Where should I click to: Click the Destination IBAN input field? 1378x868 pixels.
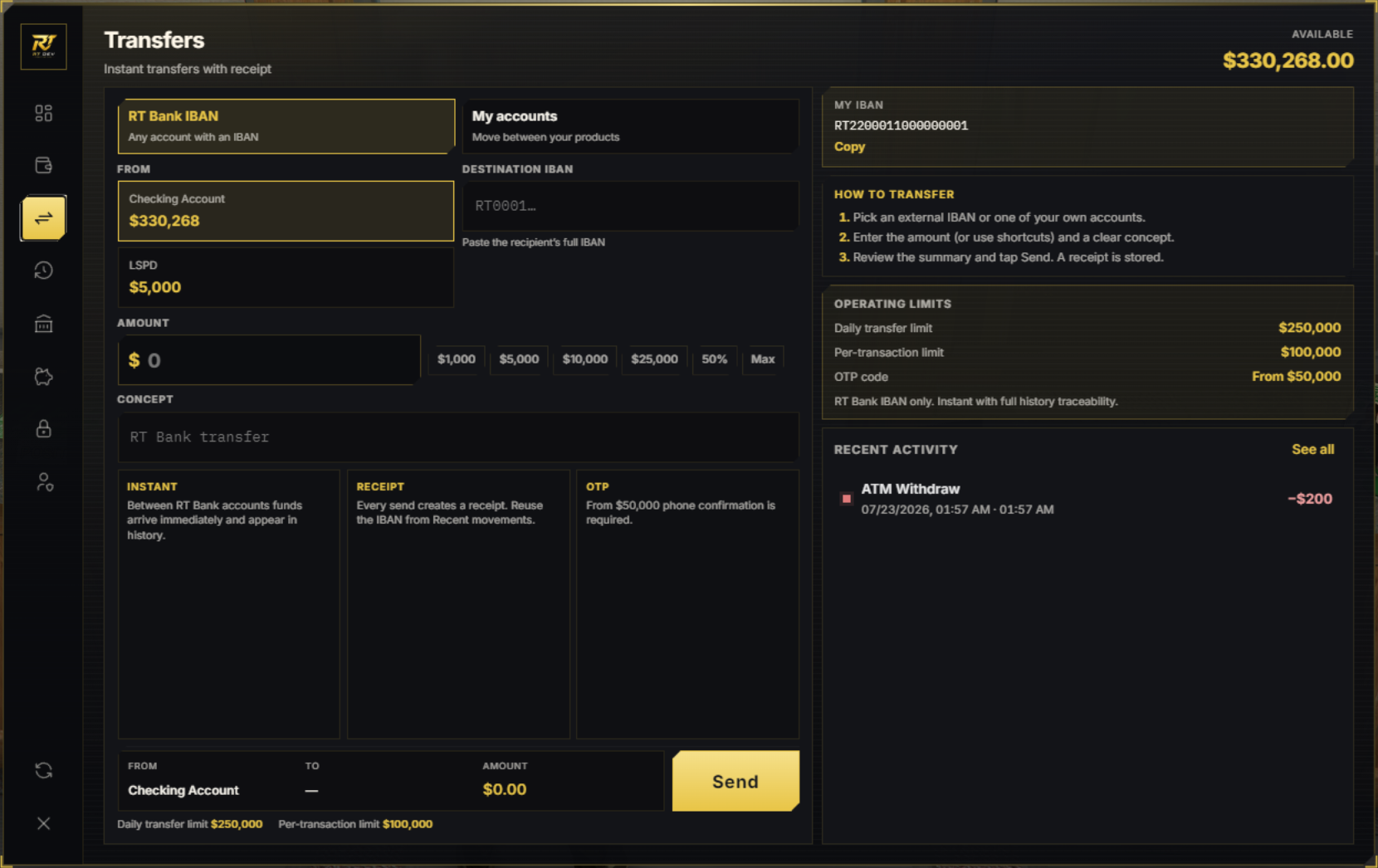(630, 206)
